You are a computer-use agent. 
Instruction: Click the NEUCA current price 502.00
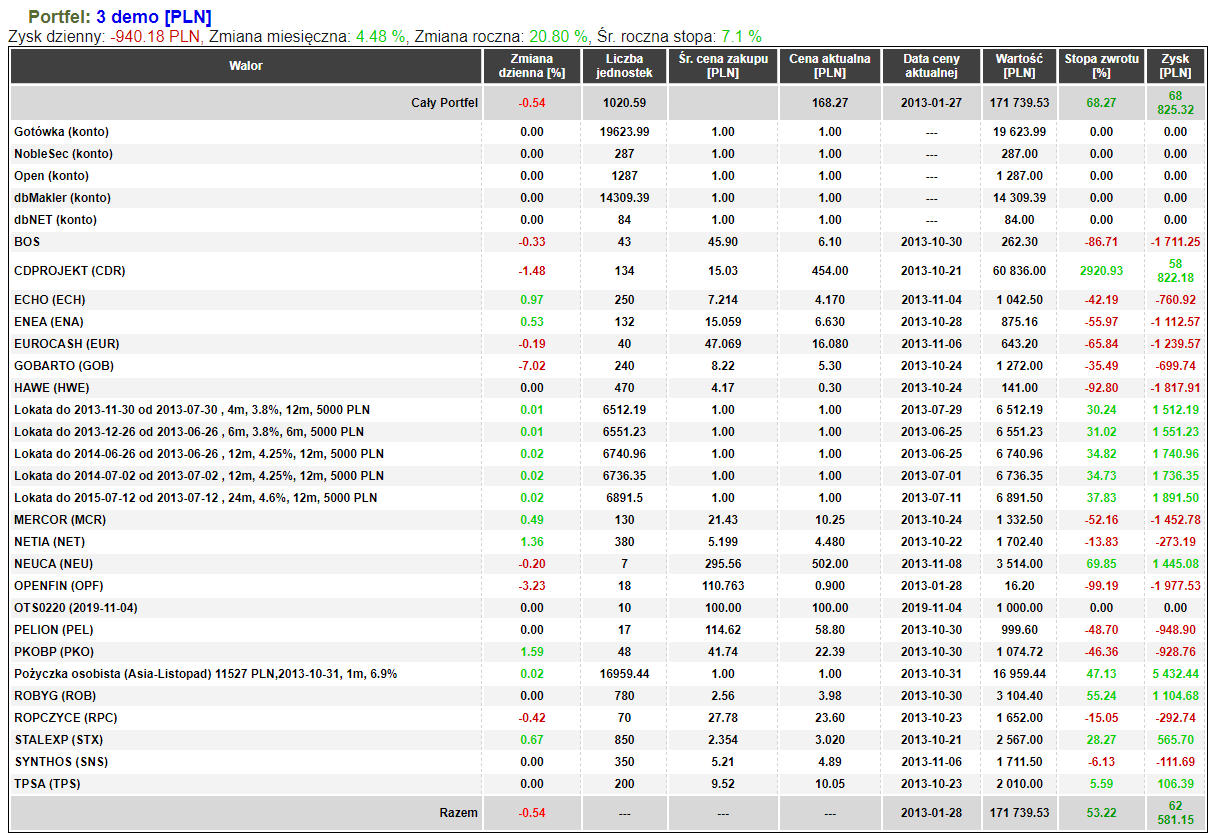pos(830,564)
